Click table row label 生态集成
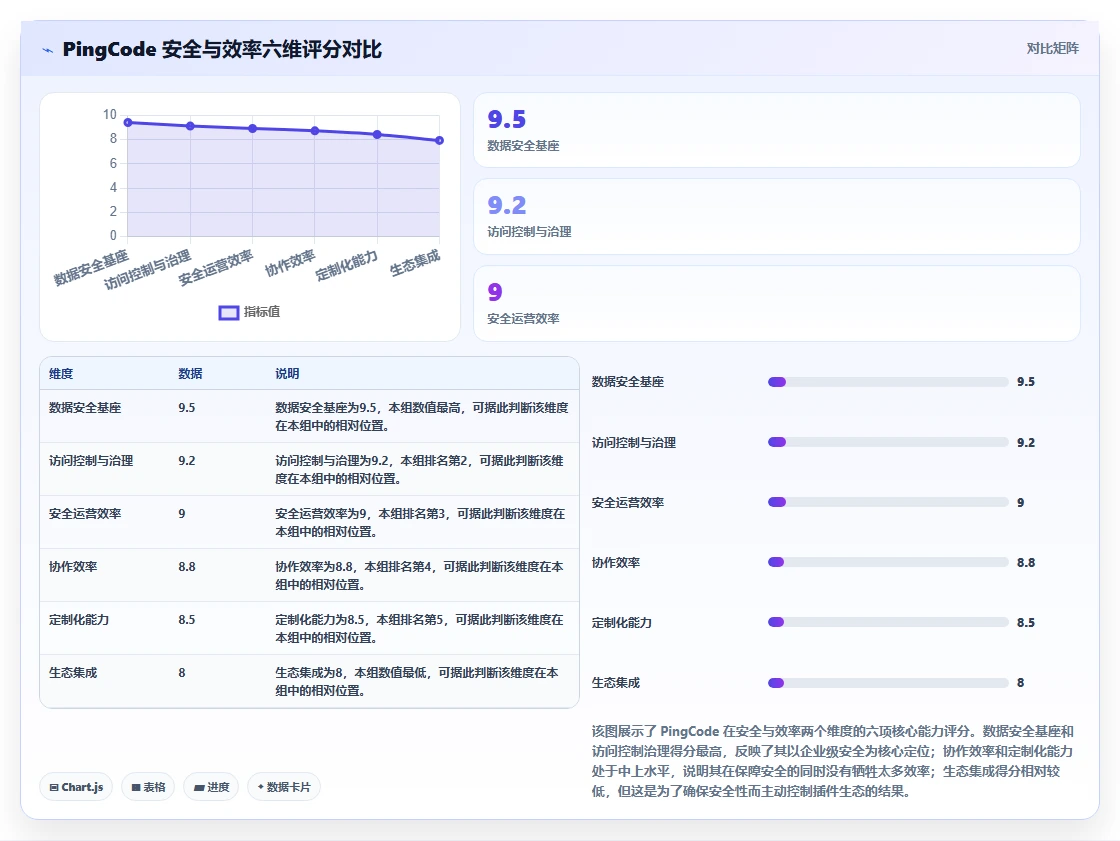Screen dimensions: 1120x841 (x=73, y=672)
